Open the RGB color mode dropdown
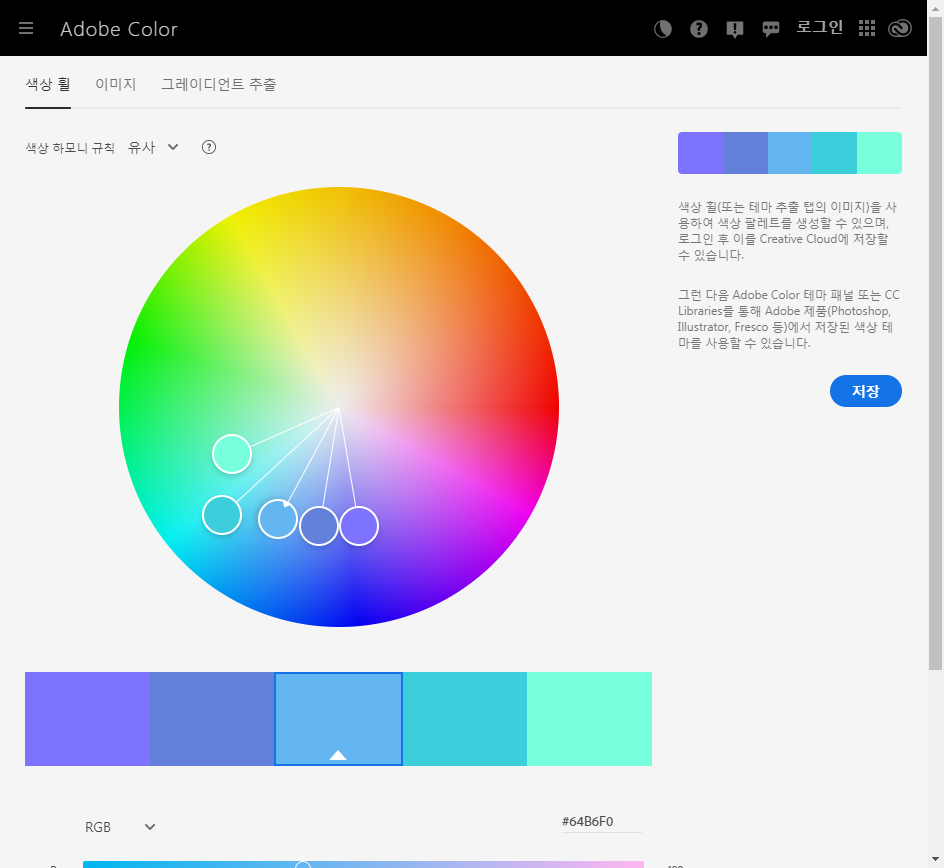The width and height of the screenshot is (944, 868). tap(120, 827)
